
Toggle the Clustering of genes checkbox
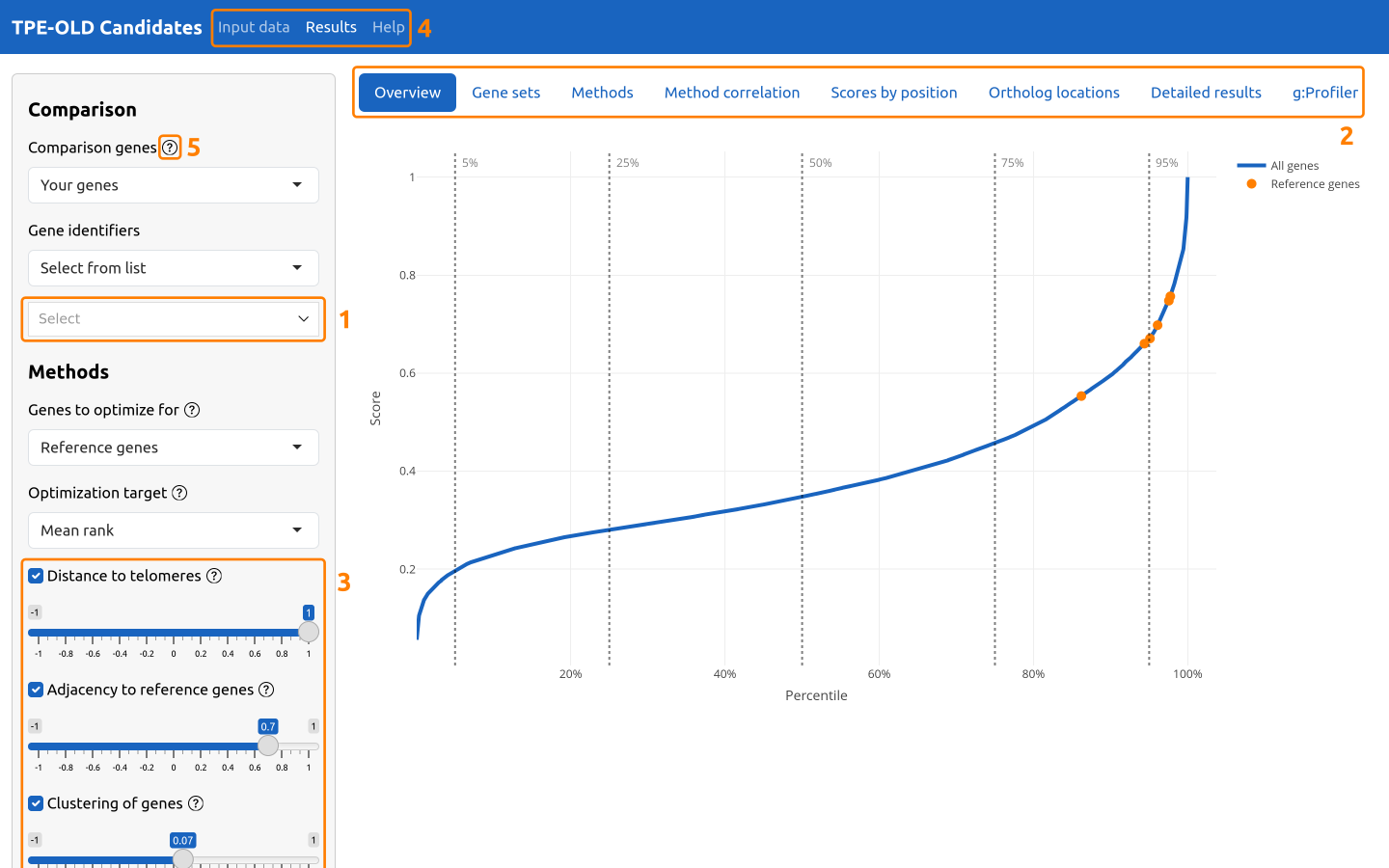click(36, 803)
